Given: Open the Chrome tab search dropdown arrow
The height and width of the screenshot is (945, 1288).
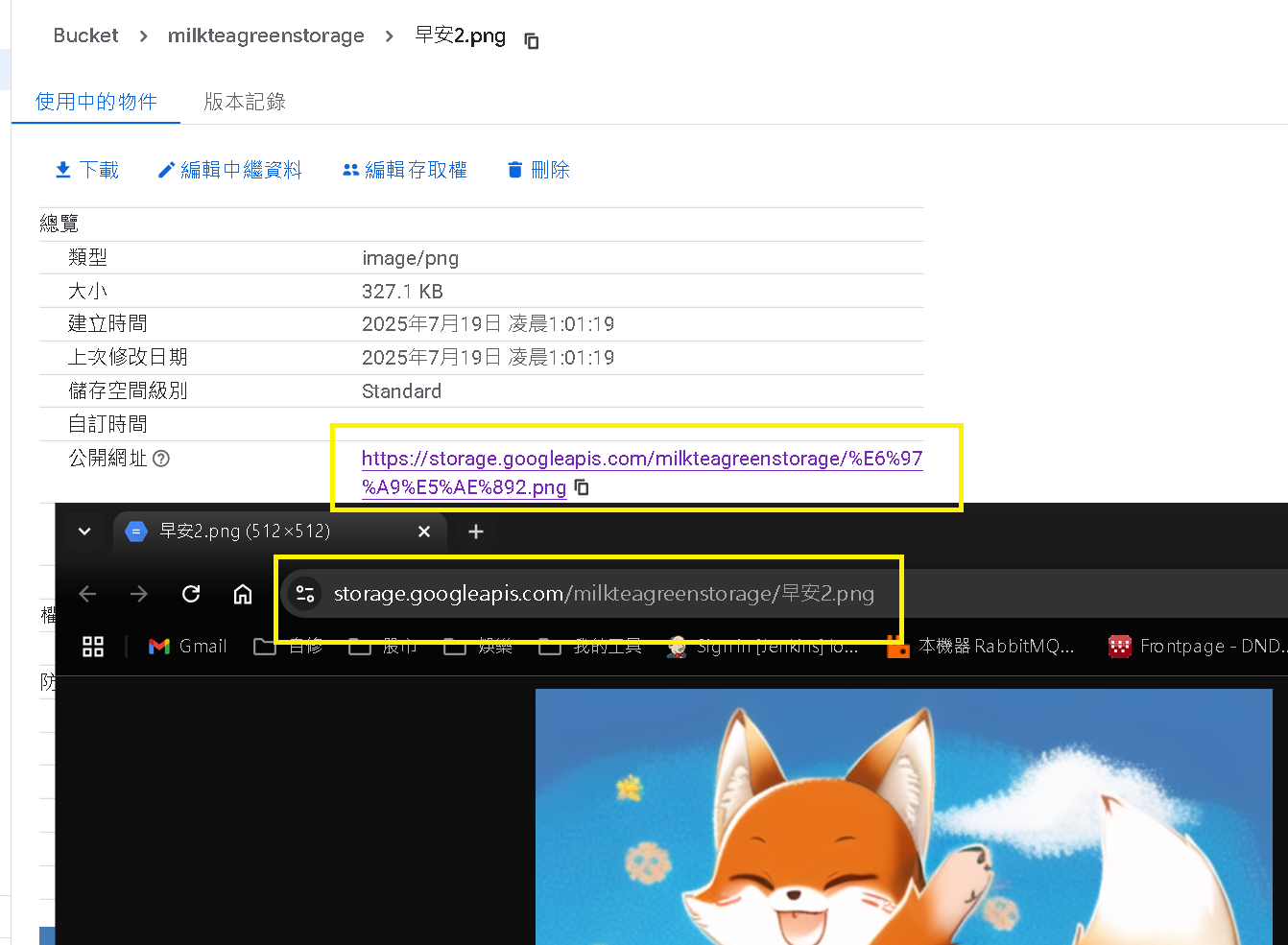Looking at the screenshot, I should (x=84, y=532).
